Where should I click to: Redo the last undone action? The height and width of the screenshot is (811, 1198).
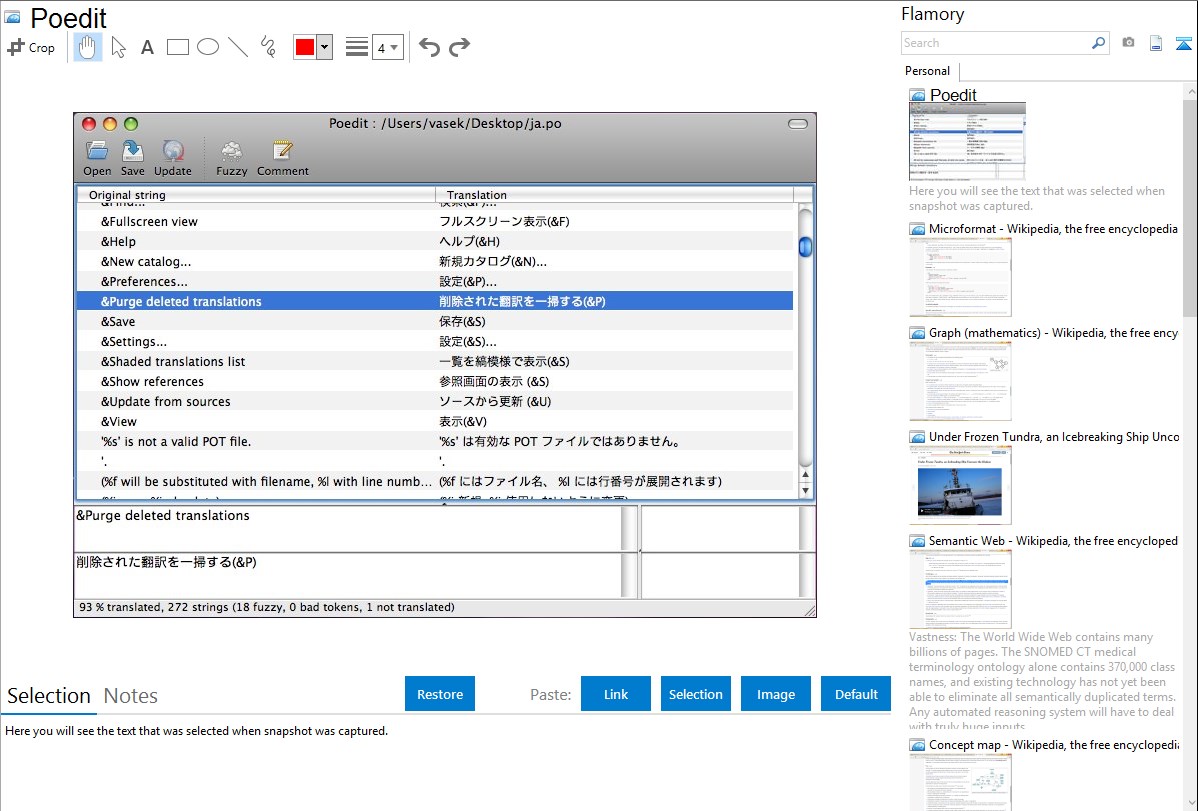pyautogui.click(x=459, y=47)
